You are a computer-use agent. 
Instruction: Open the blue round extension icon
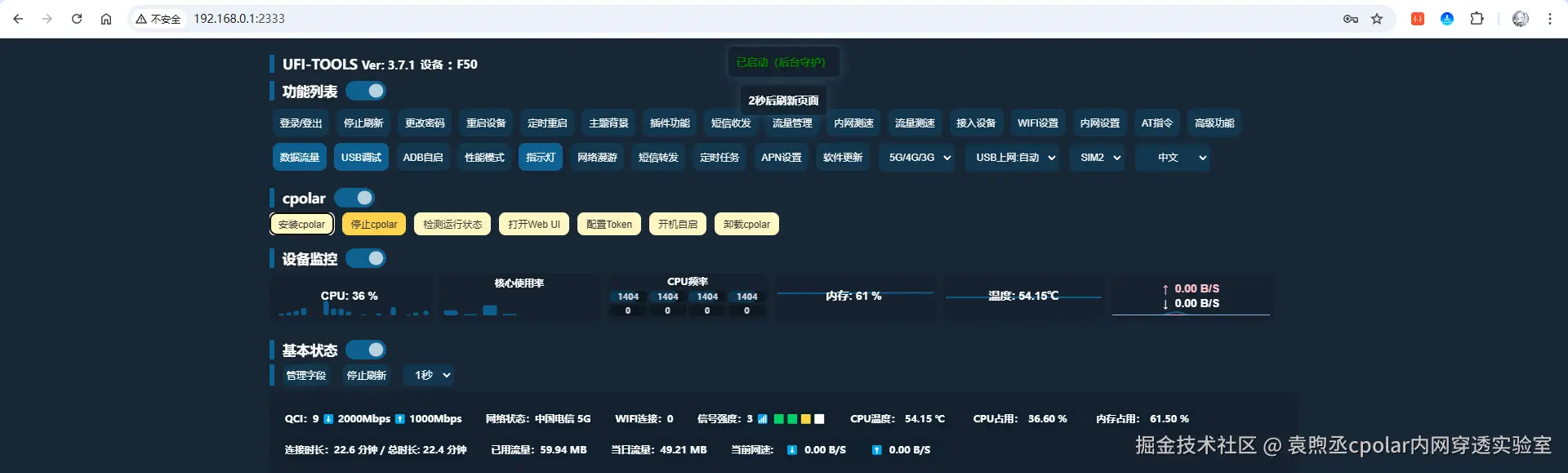pos(1447,19)
